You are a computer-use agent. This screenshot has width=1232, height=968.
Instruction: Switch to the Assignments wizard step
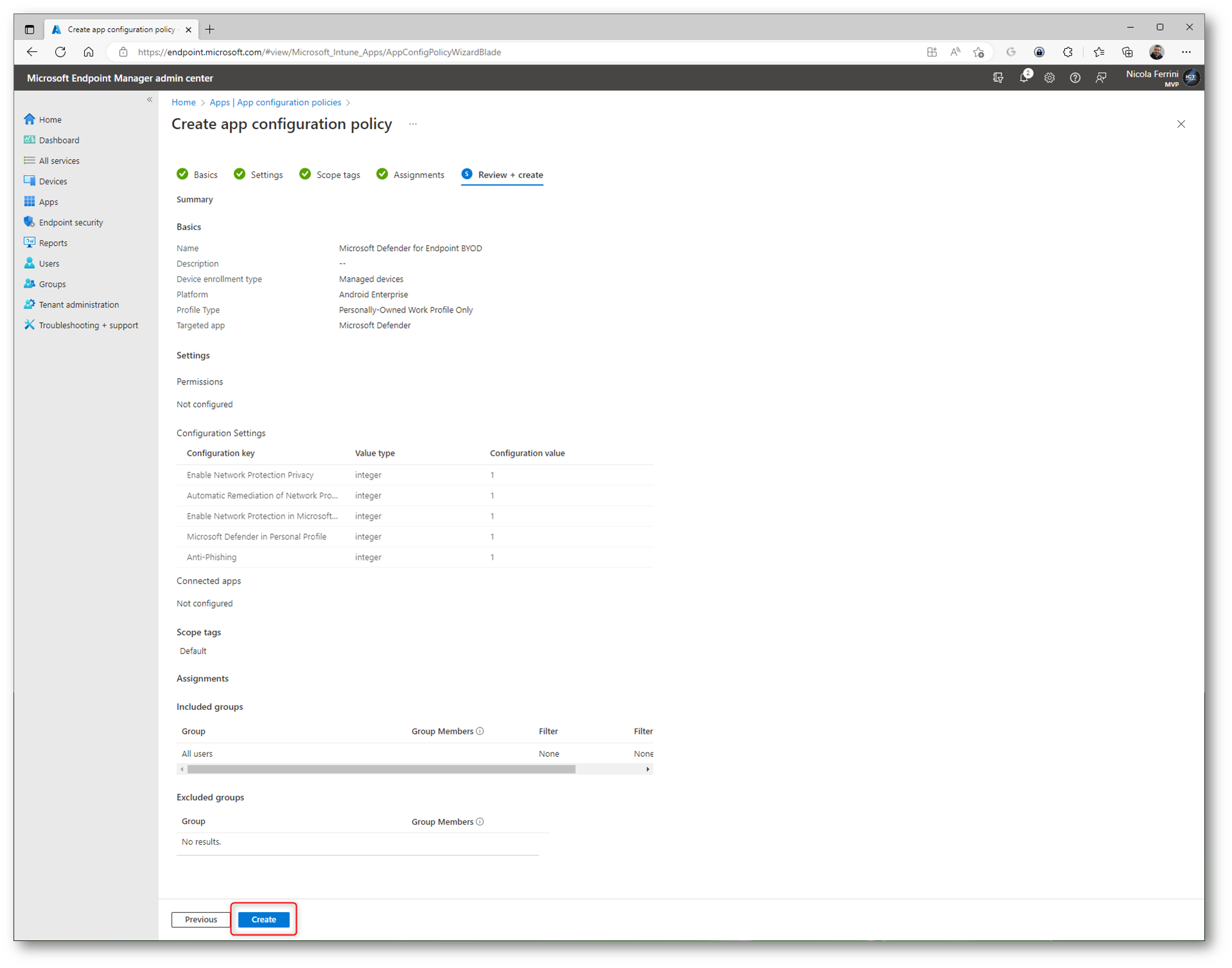tap(411, 175)
